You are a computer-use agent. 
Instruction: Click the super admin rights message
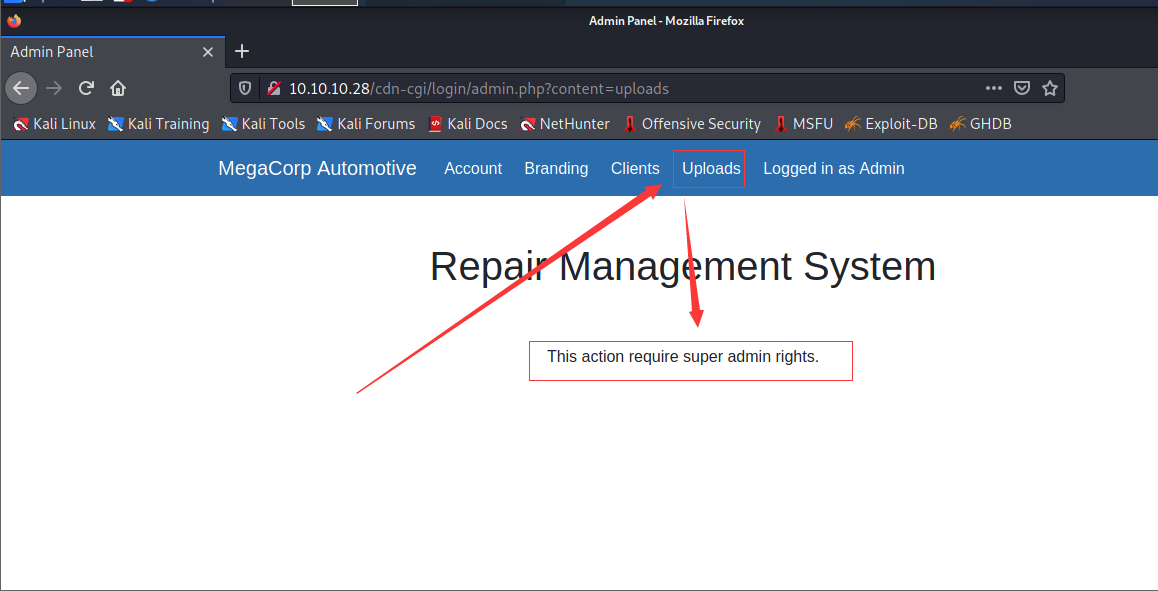coord(683,357)
